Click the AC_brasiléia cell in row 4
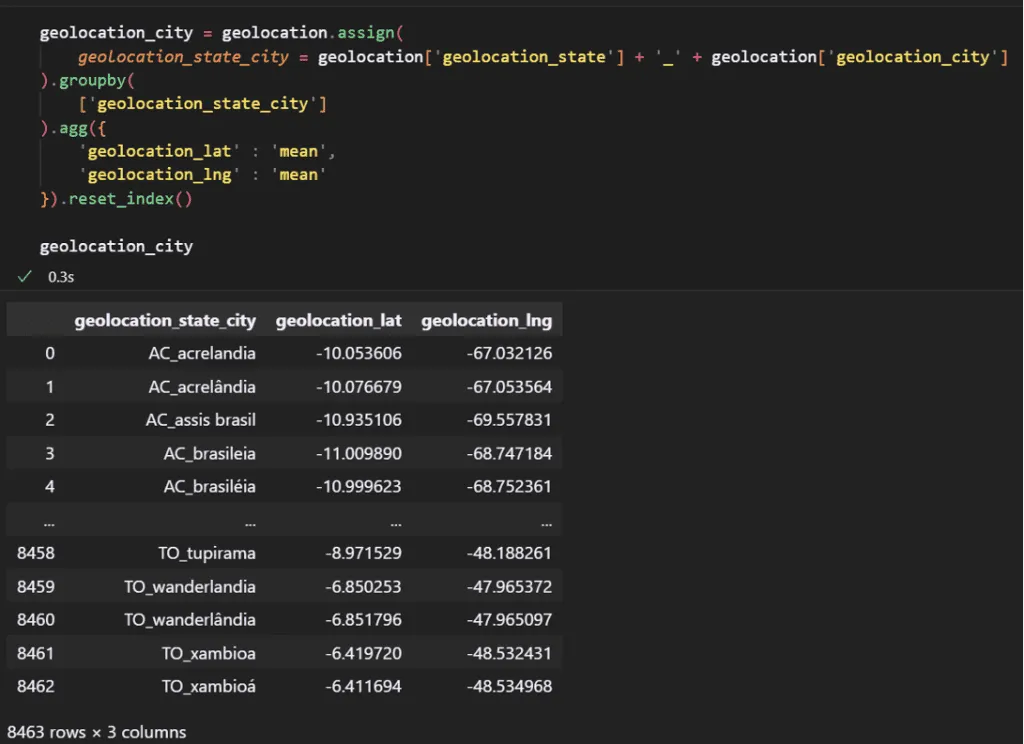 tap(210, 487)
